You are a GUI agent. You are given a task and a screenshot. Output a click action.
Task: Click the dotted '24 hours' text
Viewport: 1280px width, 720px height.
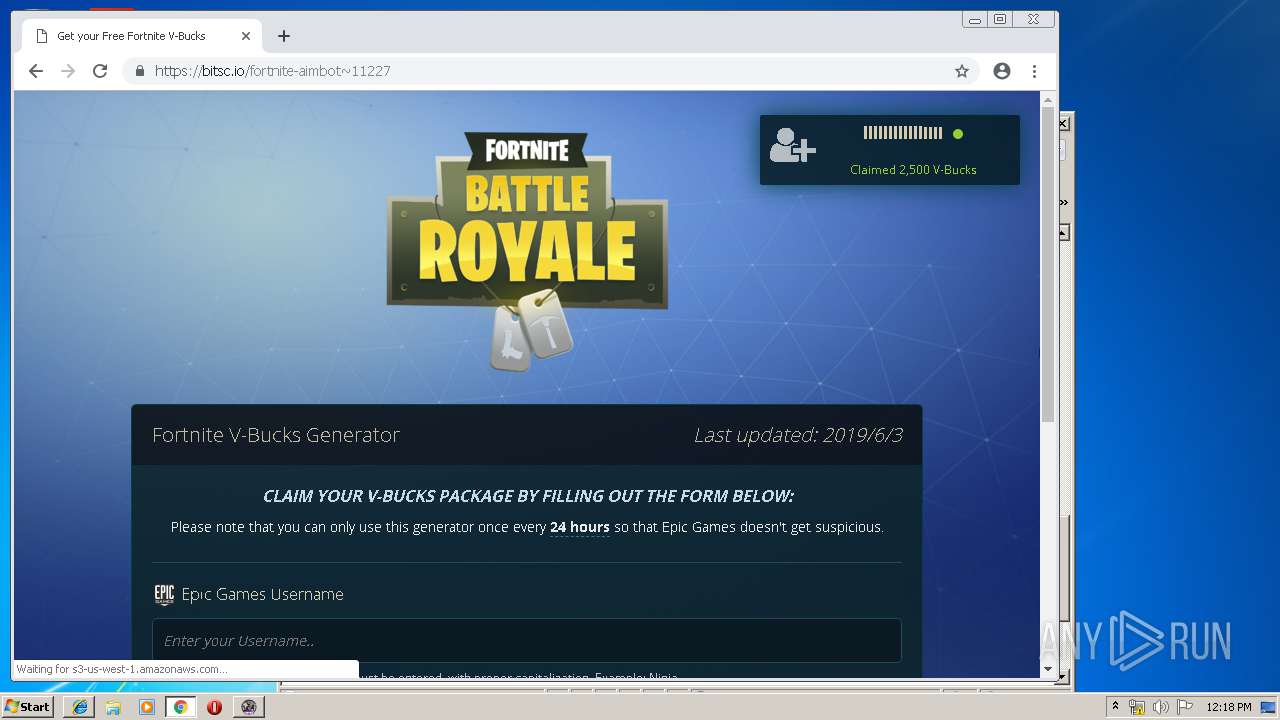coord(580,527)
